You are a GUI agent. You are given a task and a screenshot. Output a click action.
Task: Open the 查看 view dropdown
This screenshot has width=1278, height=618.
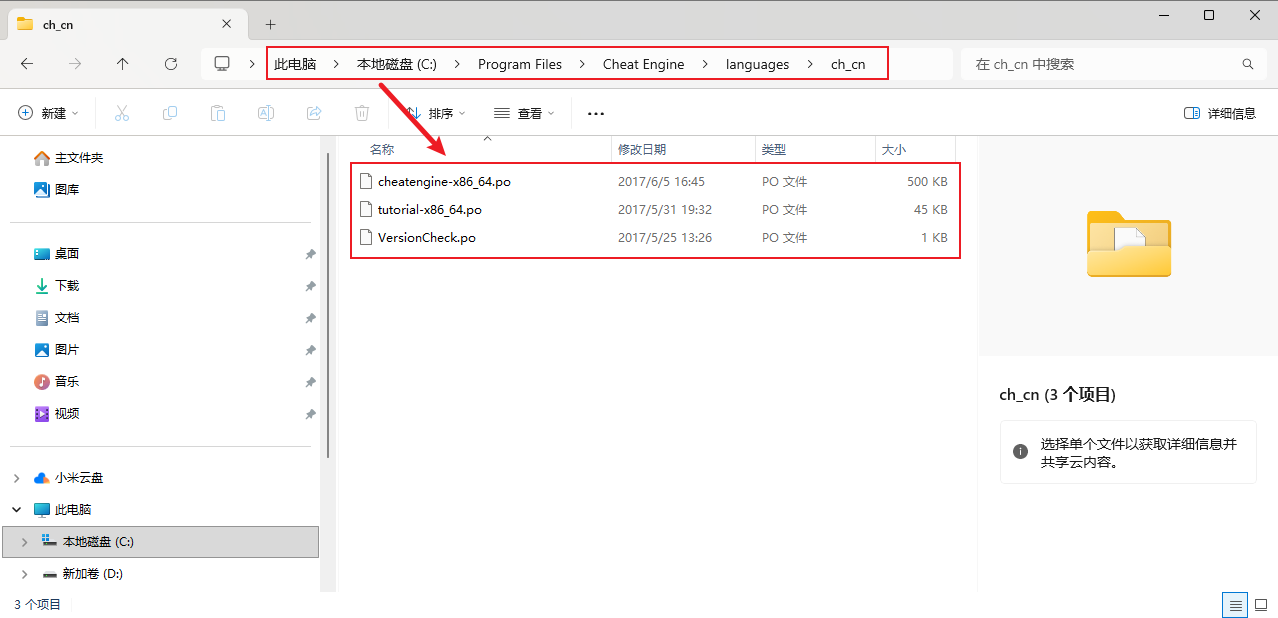pos(524,114)
